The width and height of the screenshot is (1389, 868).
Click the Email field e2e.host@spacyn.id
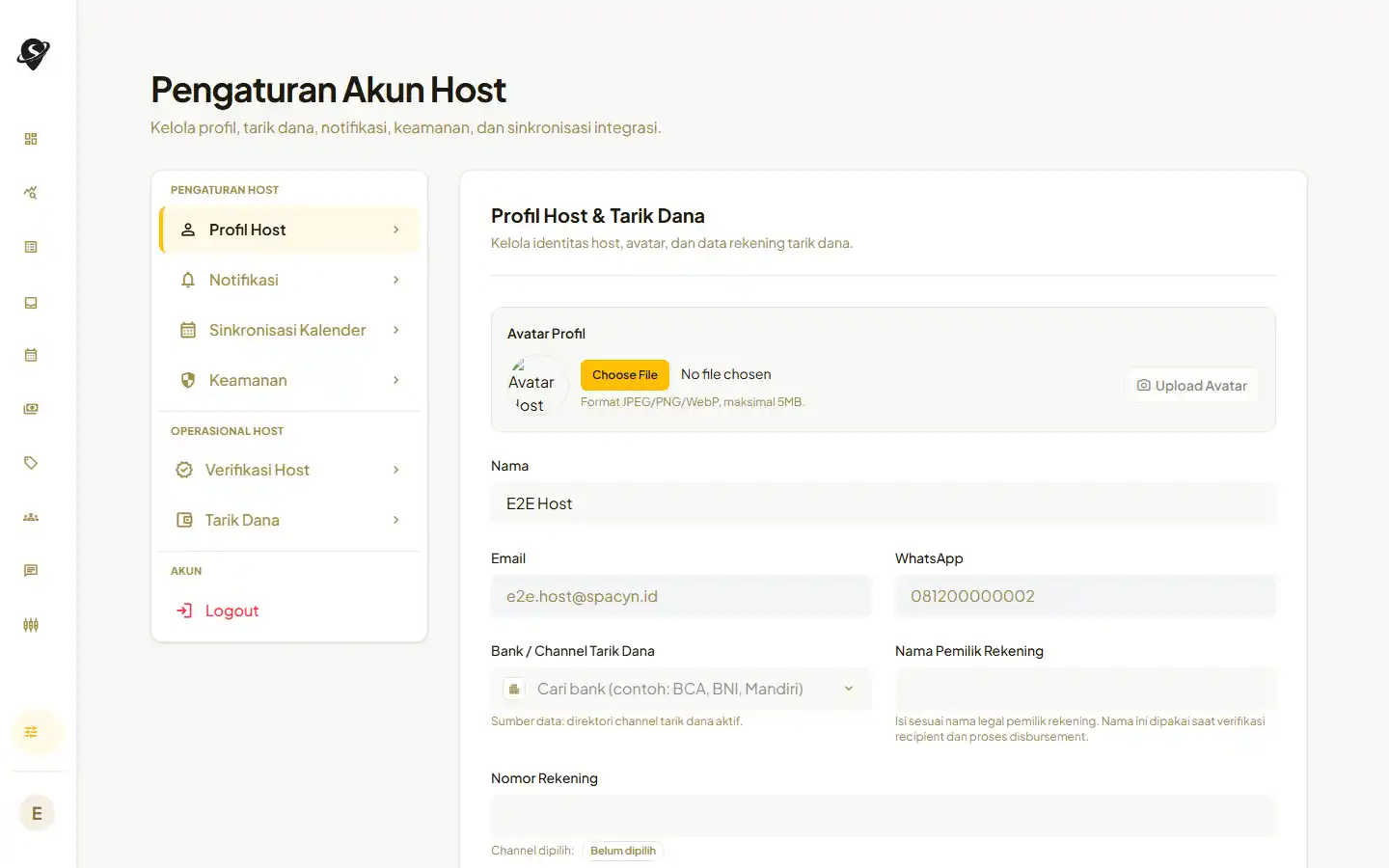click(681, 596)
